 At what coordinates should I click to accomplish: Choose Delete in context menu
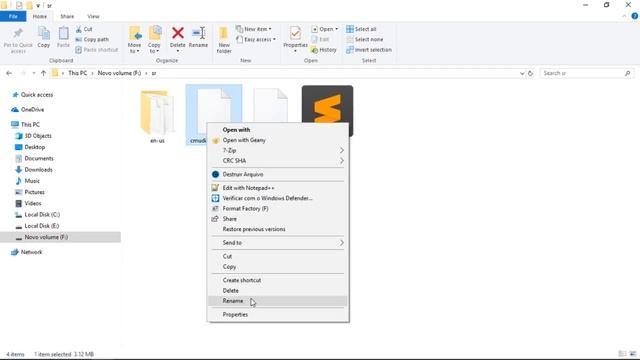pos(278,291)
